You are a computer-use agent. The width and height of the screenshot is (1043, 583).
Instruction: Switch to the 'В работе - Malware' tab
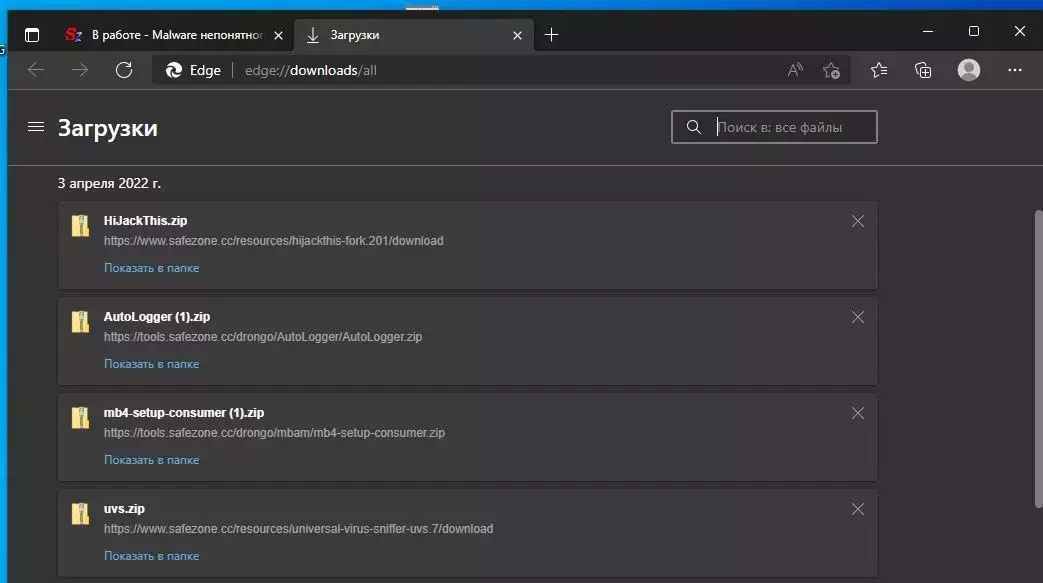pyautogui.click(x=174, y=35)
